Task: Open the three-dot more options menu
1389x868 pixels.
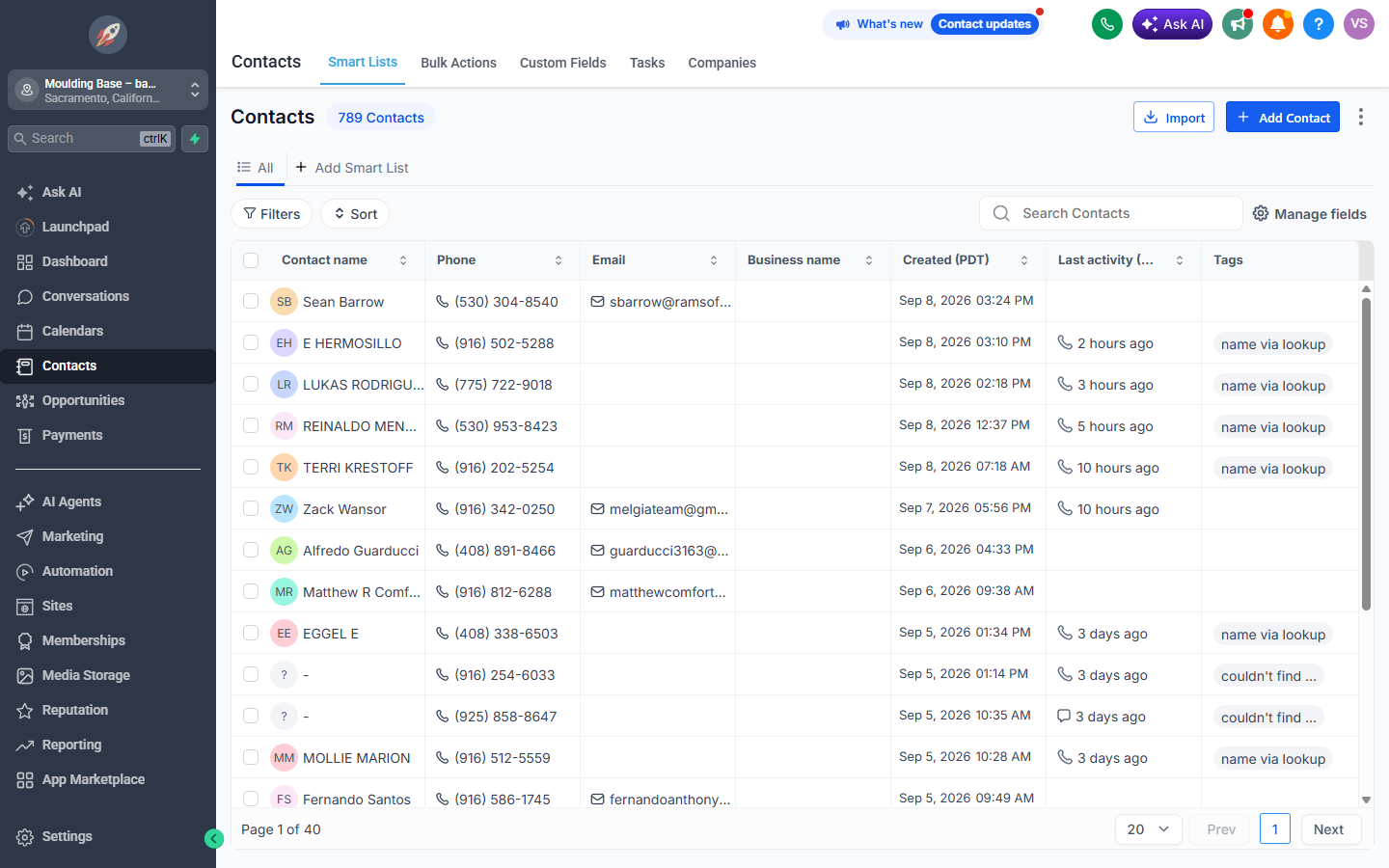Action: coord(1361,117)
